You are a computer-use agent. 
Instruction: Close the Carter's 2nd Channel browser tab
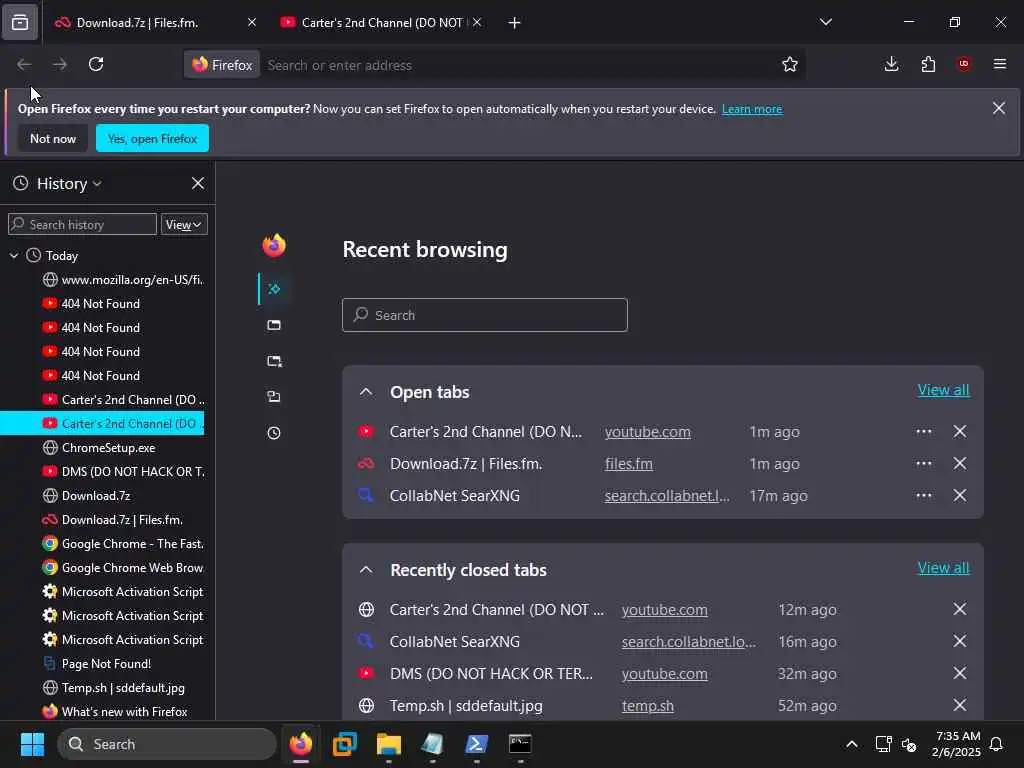click(477, 22)
